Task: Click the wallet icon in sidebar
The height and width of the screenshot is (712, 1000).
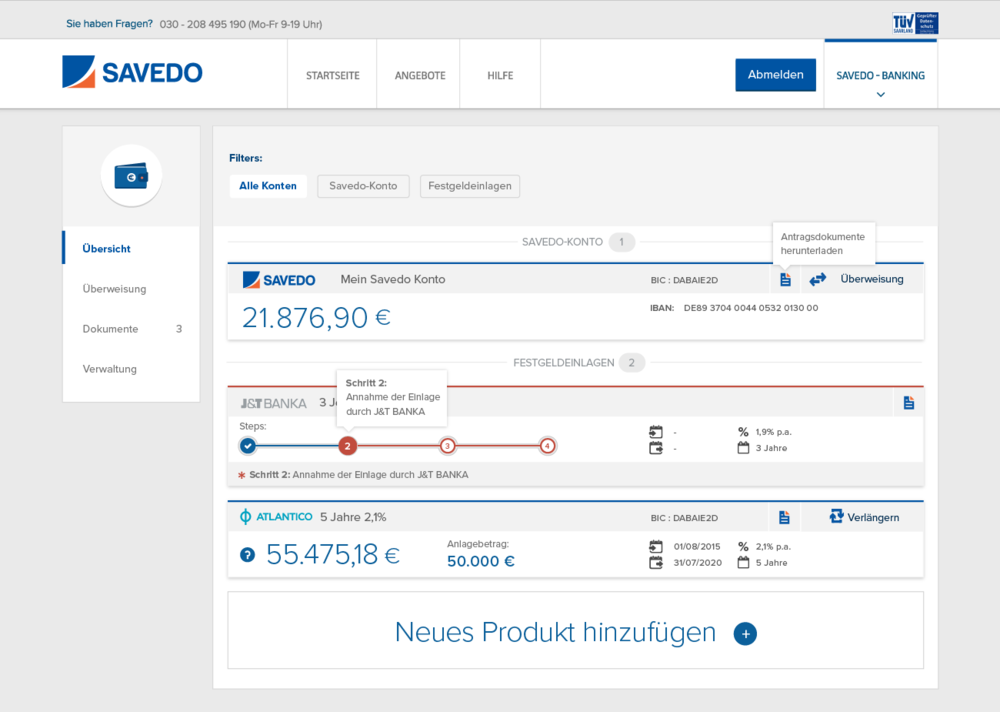Action: point(131,176)
